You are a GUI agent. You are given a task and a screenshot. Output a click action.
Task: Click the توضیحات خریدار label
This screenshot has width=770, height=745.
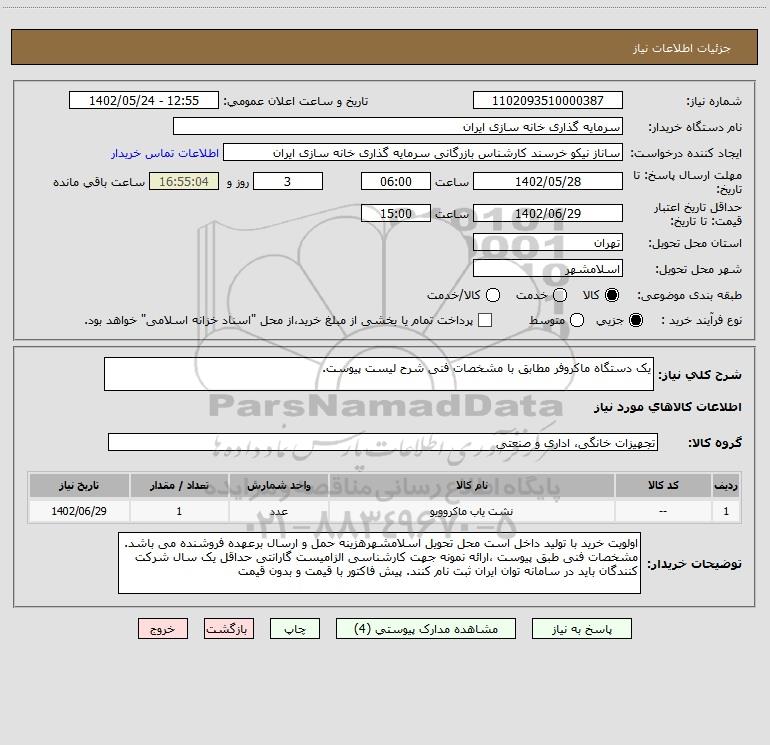[x=694, y=564]
